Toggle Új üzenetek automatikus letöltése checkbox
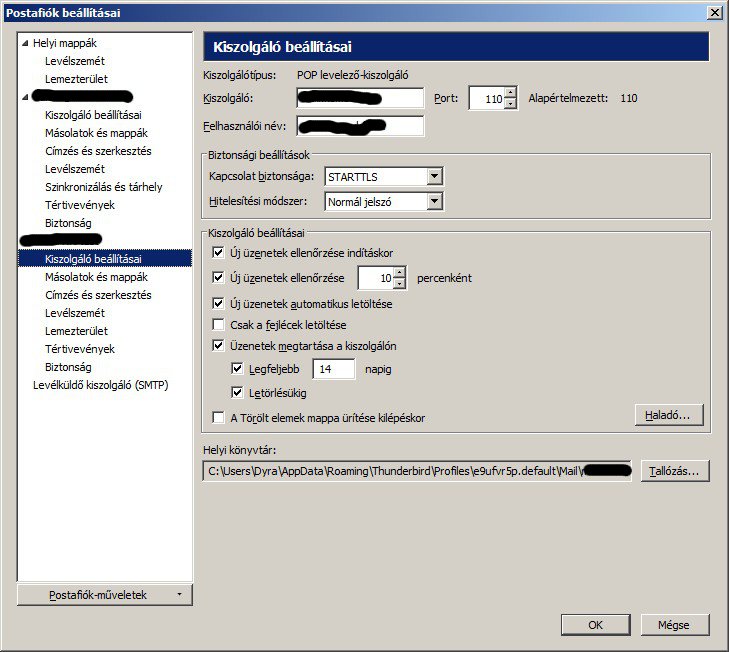 coord(218,304)
